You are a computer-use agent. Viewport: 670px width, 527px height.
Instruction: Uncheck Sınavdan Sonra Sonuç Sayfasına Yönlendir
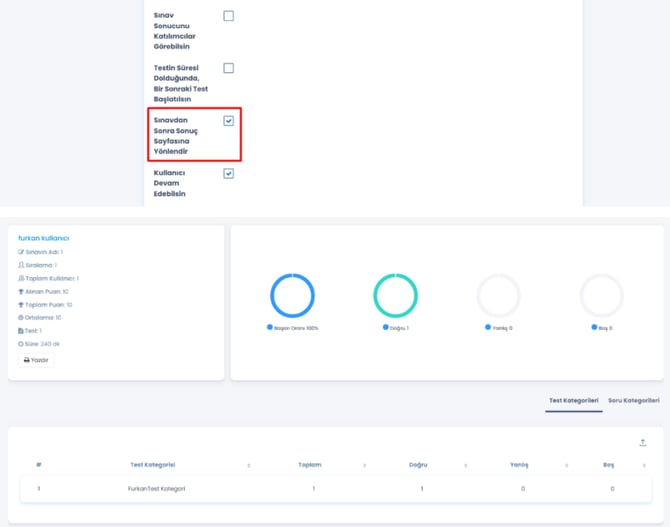click(229, 121)
